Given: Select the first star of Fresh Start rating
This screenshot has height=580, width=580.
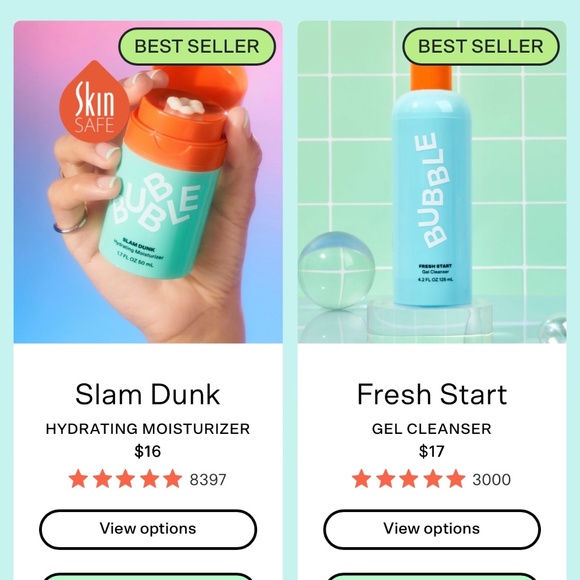Looking at the screenshot, I should pos(361,479).
